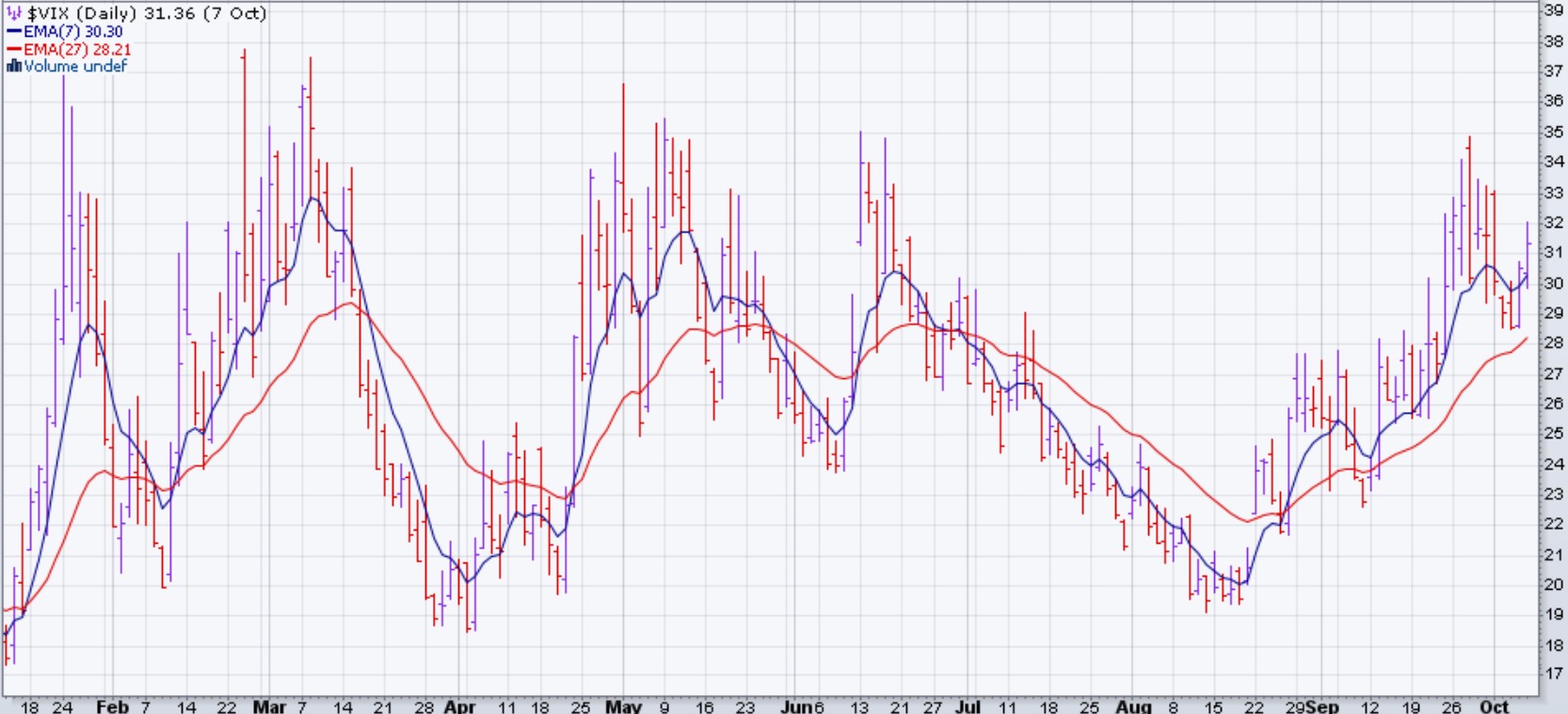Click the Jul label on date axis
This screenshot has height=714, width=1568.
point(968,706)
